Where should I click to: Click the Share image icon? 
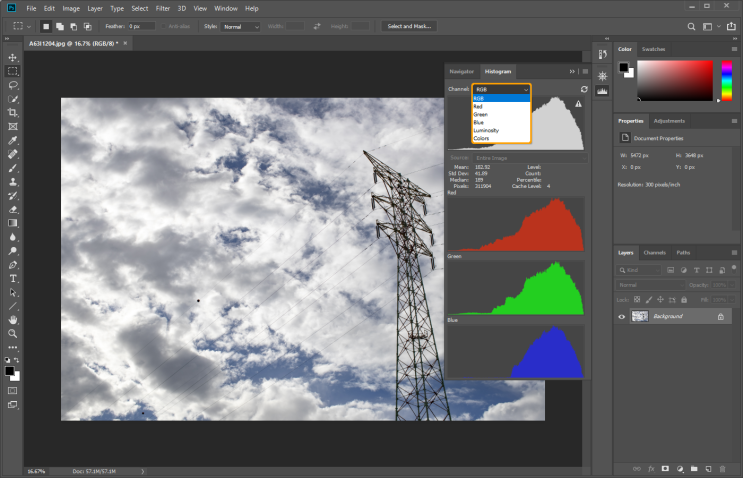coord(731,27)
